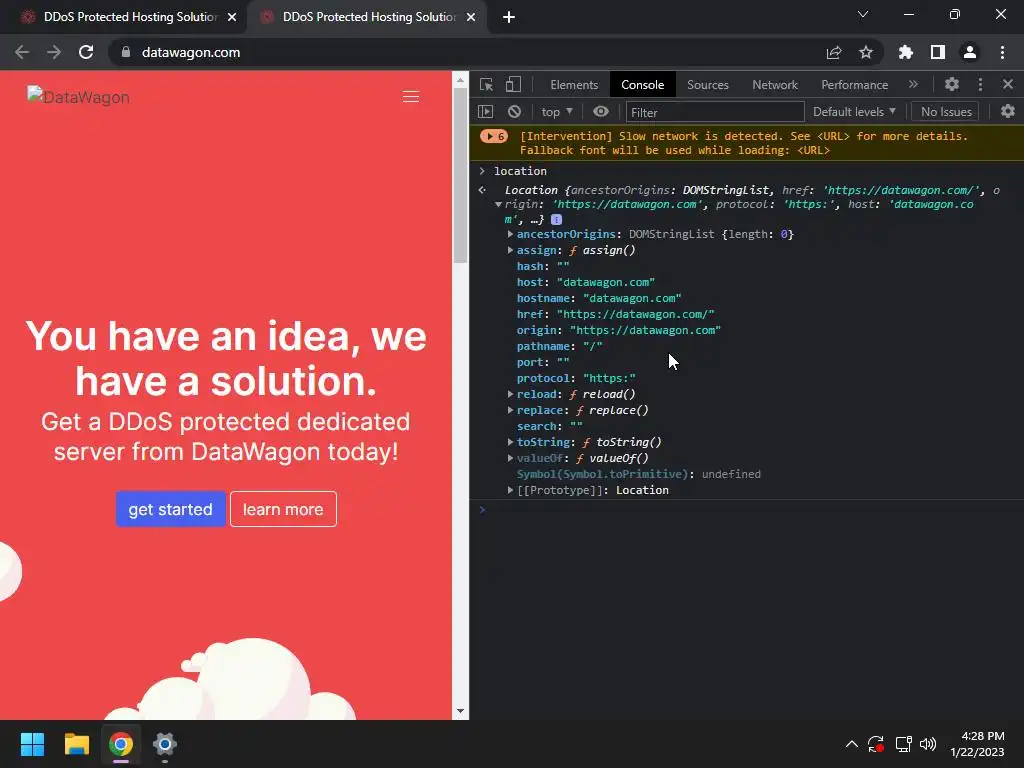Click the DataWagon logo
Image resolution: width=1024 pixels, height=768 pixels.
coord(78,97)
